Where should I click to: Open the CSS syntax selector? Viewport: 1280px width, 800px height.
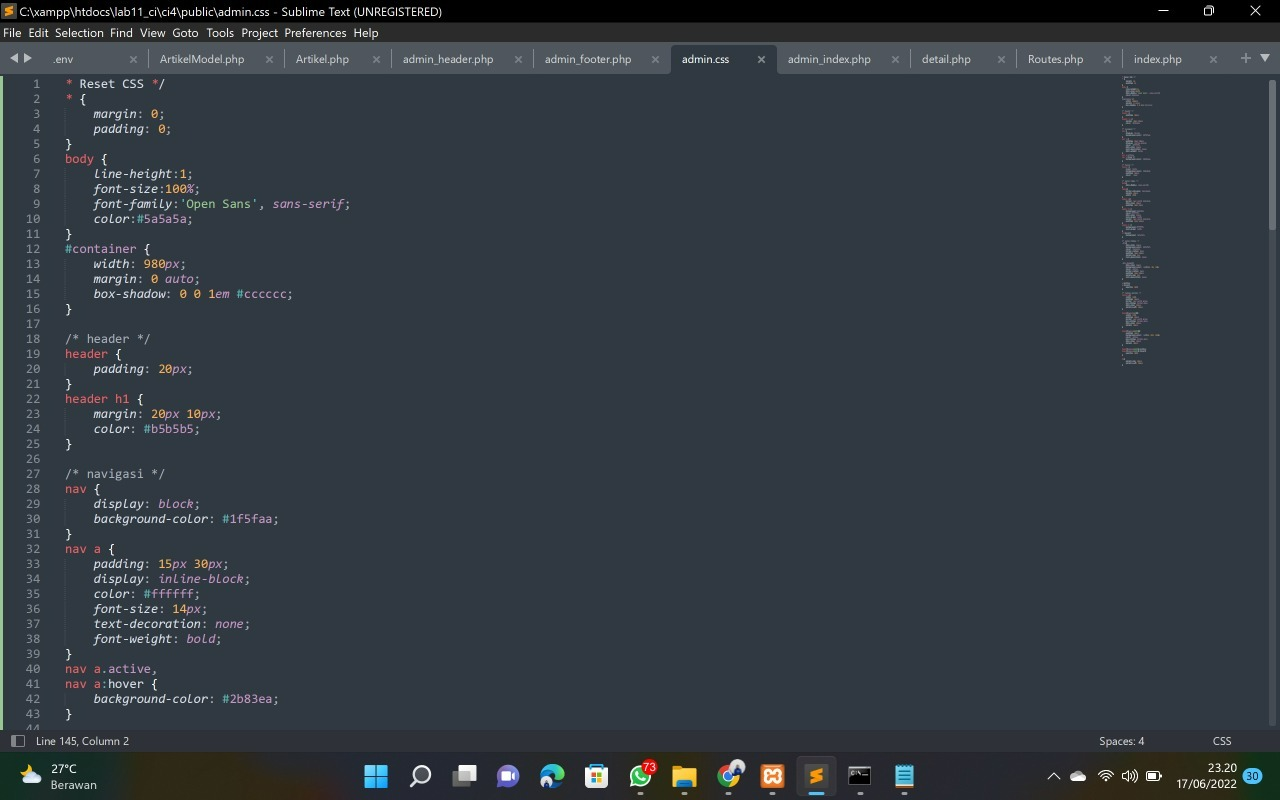pyautogui.click(x=1222, y=741)
